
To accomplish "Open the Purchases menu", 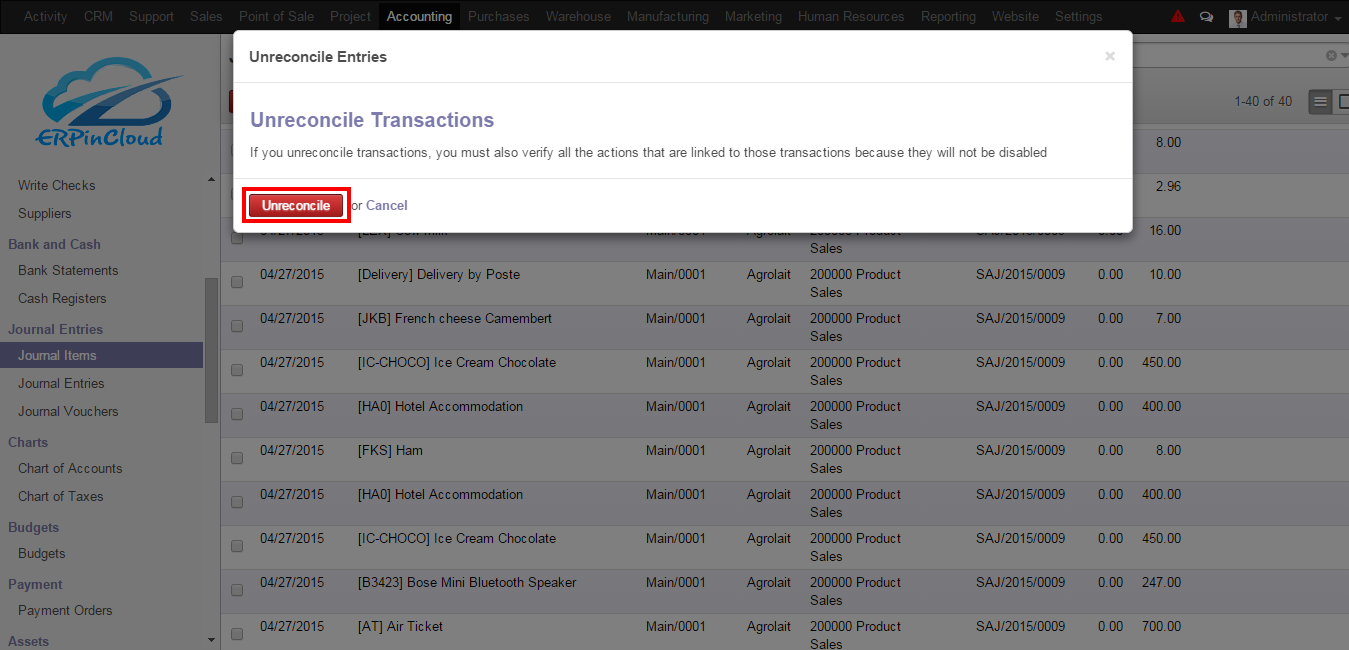I will click(x=499, y=16).
